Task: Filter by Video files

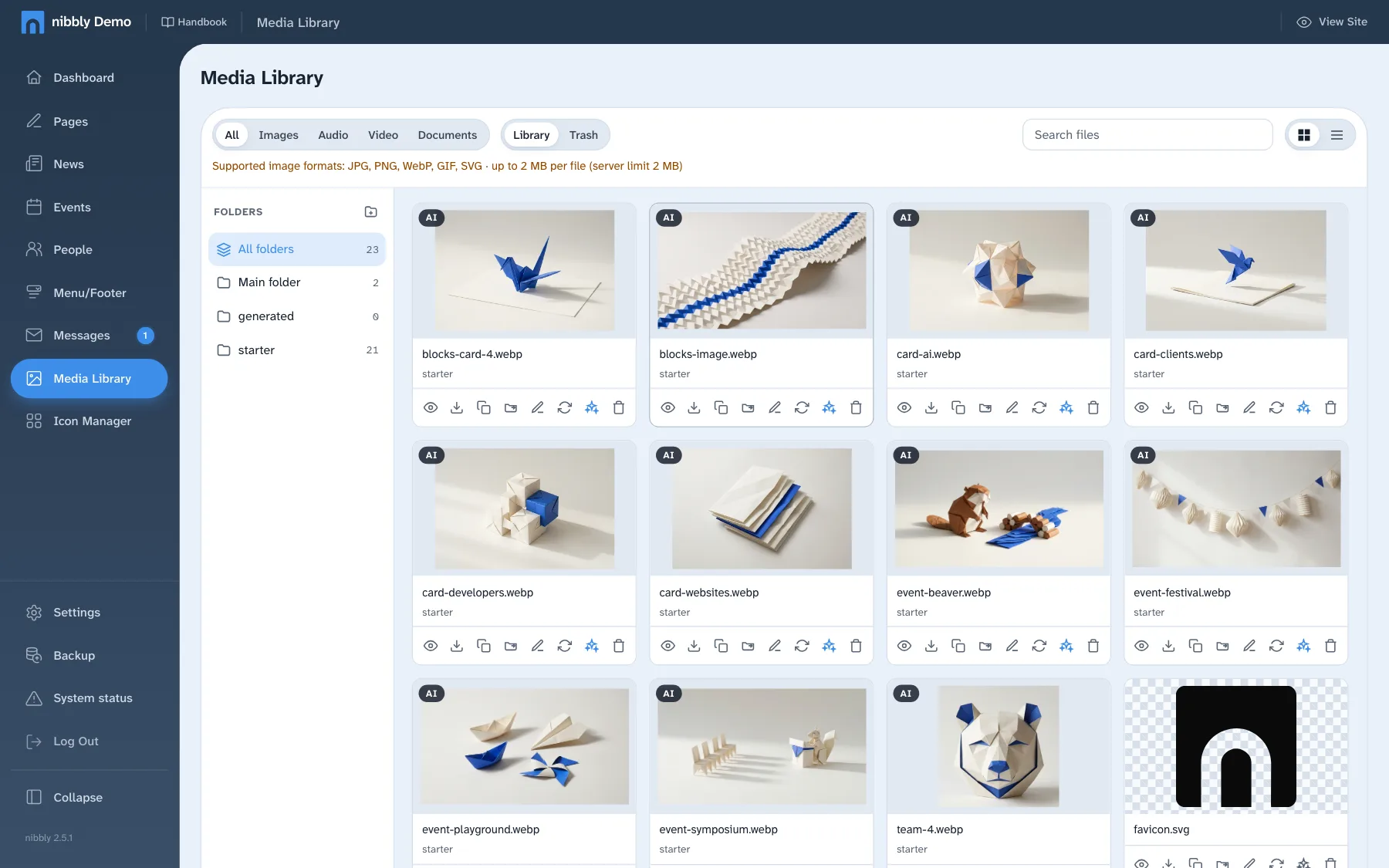Action: (x=383, y=135)
